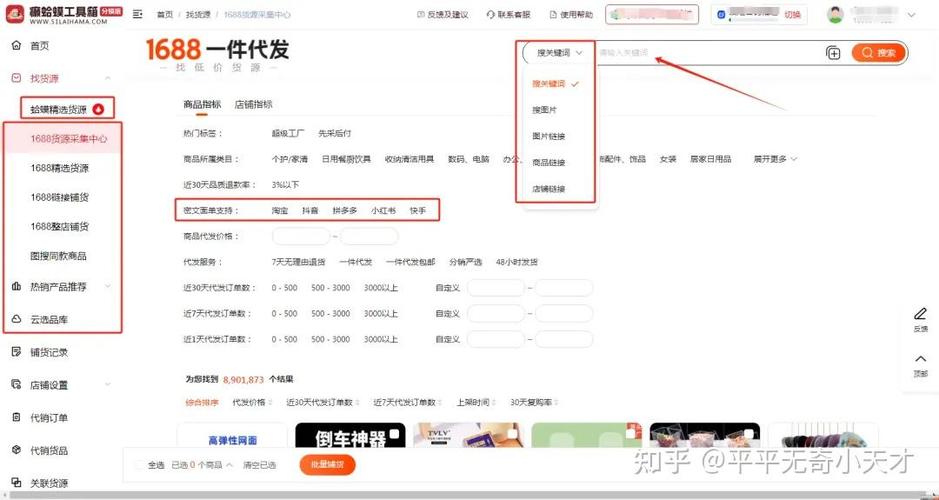939x500 pixels.
Task: Click 清空已选 in bottom bar
Action: [259, 465]
